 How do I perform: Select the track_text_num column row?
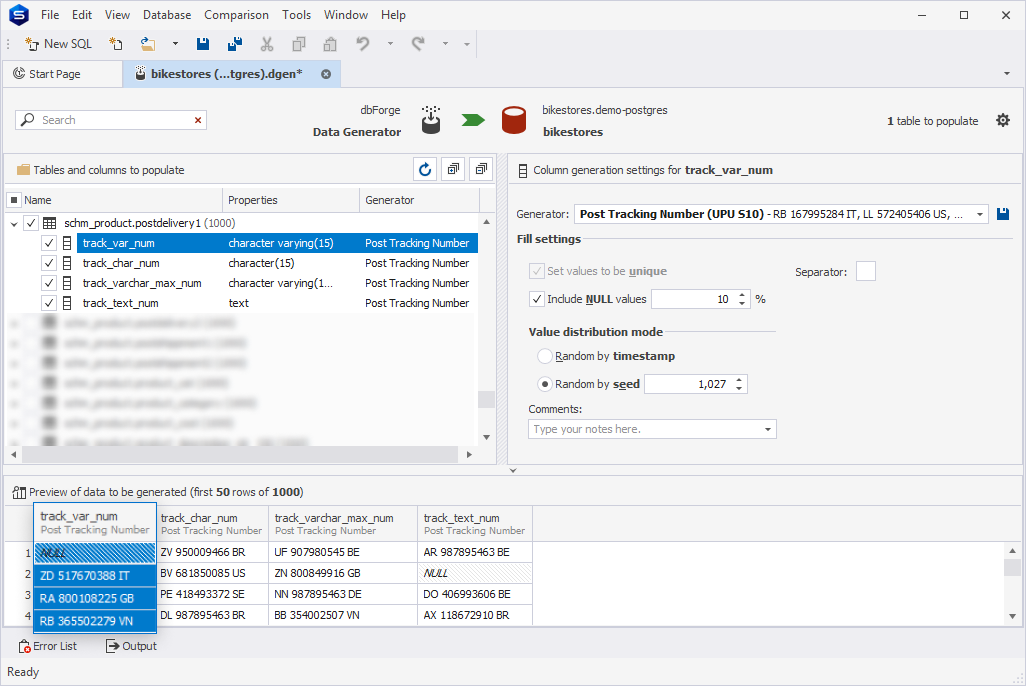pyautogui.click(x=277, y=303)
